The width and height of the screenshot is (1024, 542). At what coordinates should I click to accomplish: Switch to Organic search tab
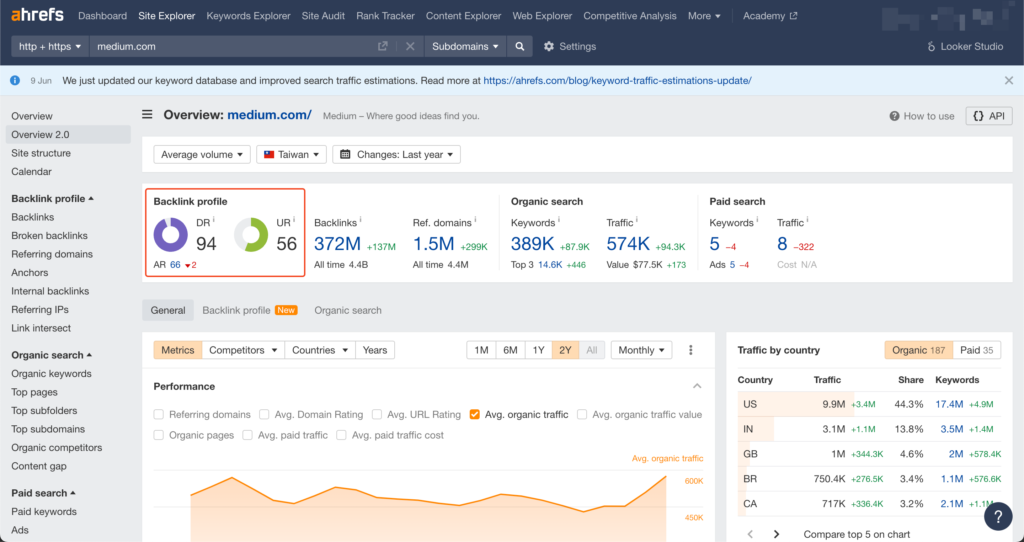(x=348, y=310)
